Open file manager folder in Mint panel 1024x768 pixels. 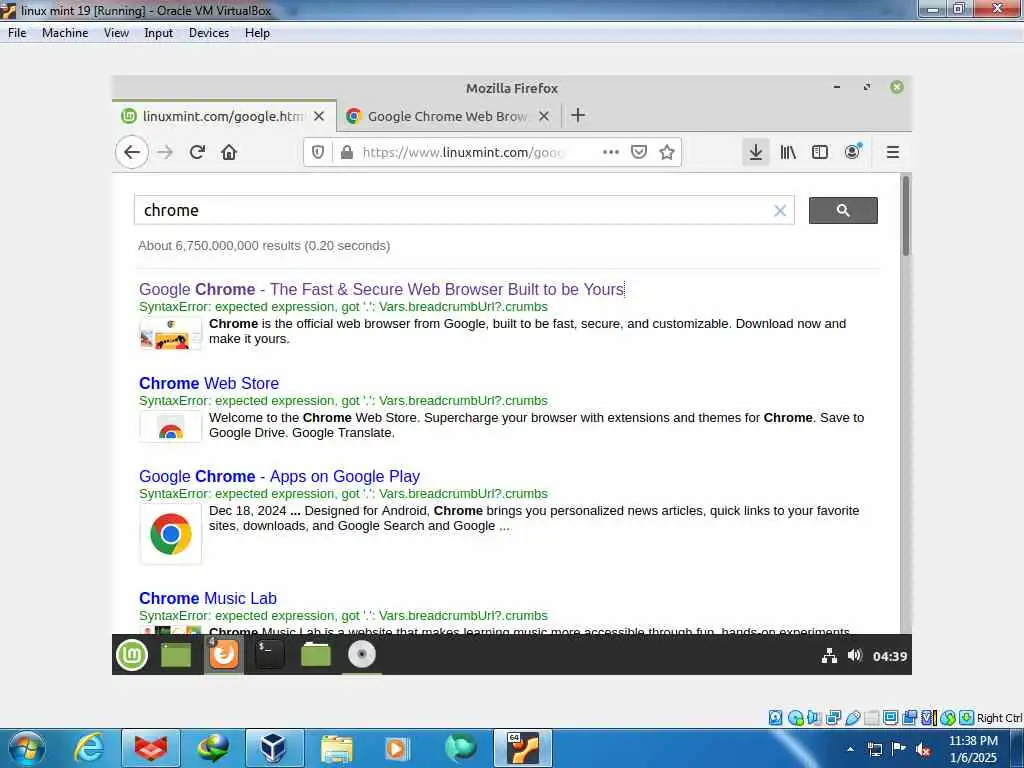315,654
